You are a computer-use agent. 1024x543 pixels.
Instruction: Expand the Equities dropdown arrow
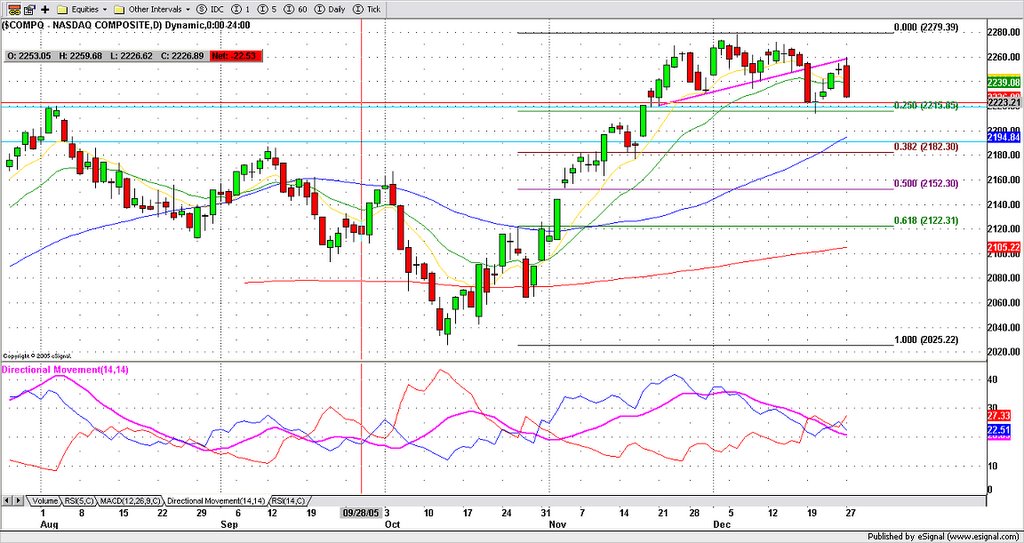point(104,10)
